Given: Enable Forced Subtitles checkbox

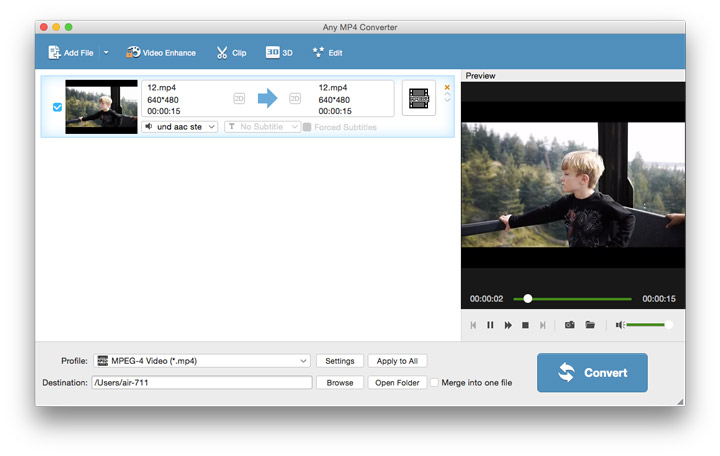Looking at the screenshot, I should [307, 127].
